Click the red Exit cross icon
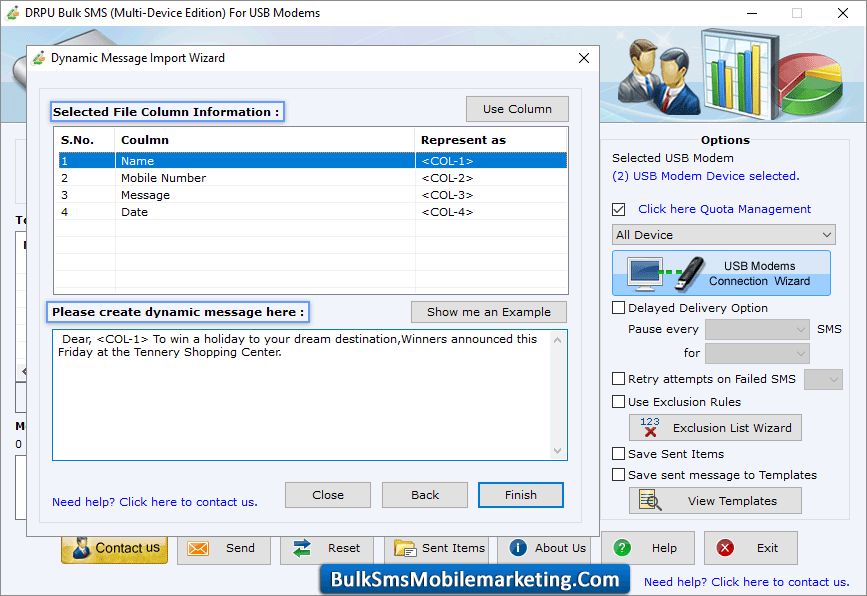The height and width of the screenshot is (596, 867). pyautogui.click(x=725, y=548)
